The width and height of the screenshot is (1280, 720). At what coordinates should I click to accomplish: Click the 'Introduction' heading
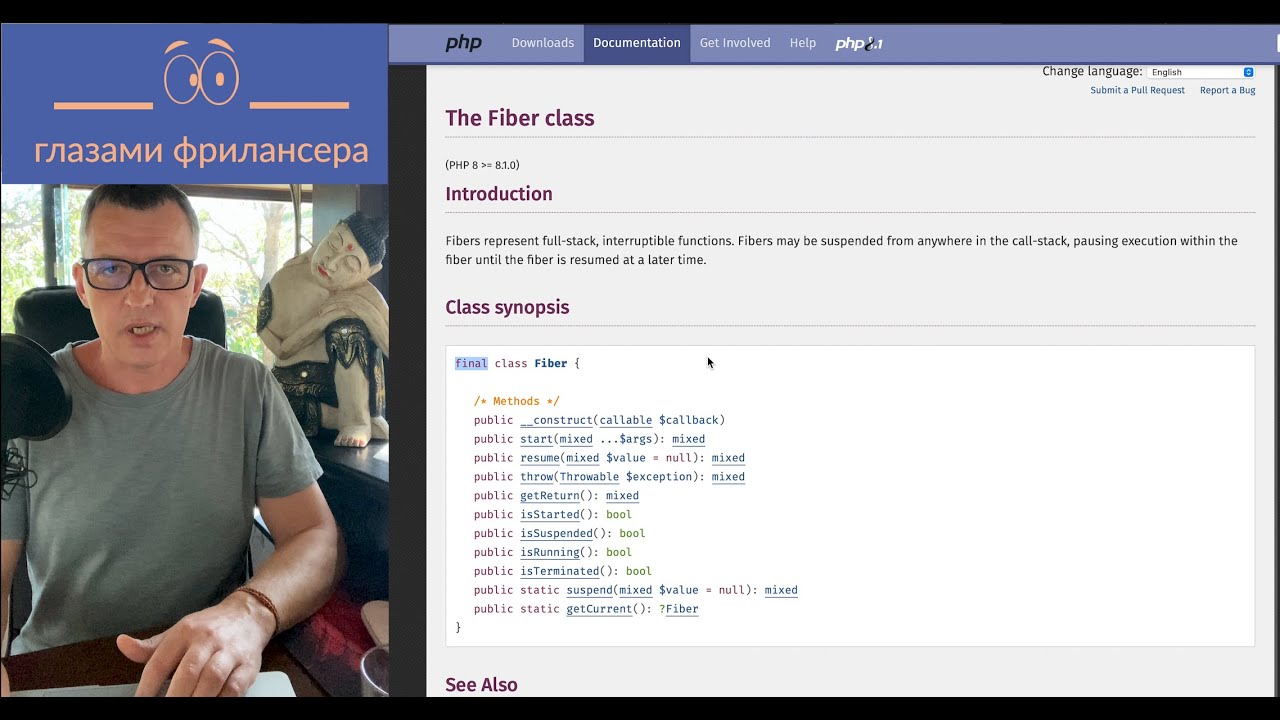coord(499,194)
